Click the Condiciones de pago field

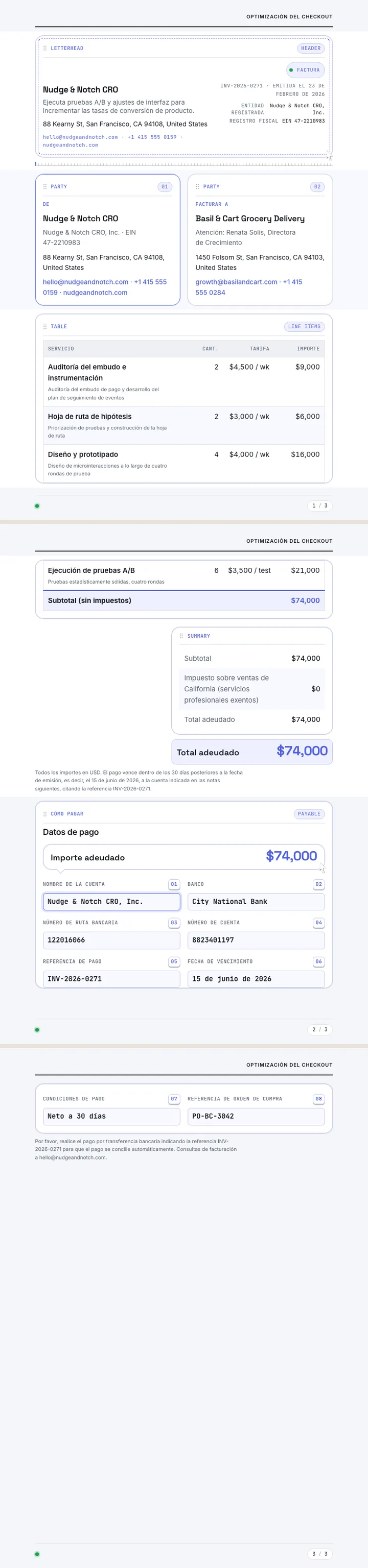coord(111,1116)
